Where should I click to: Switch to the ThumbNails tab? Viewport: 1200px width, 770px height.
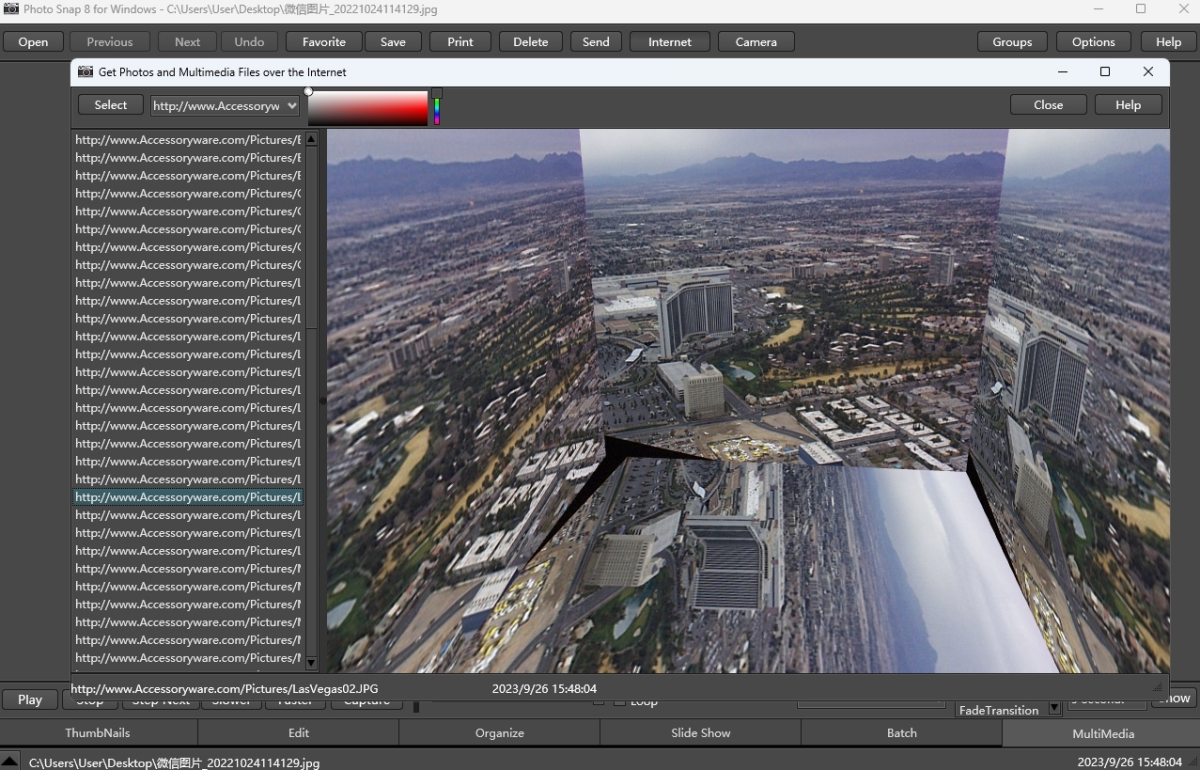[98, 733]
